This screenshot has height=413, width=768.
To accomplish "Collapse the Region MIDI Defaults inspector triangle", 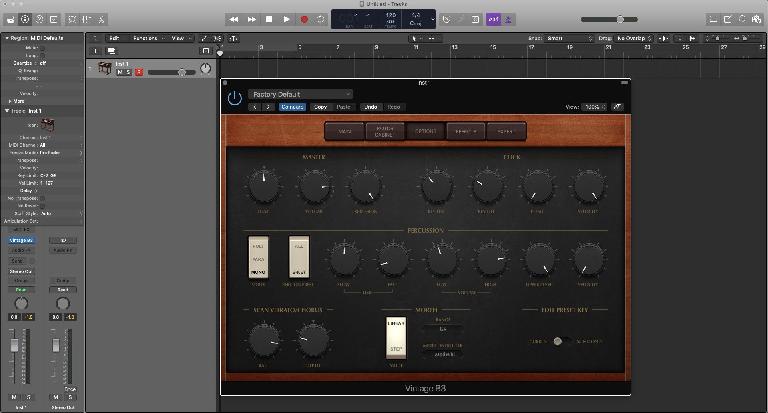I will click(x=7, y=38).
